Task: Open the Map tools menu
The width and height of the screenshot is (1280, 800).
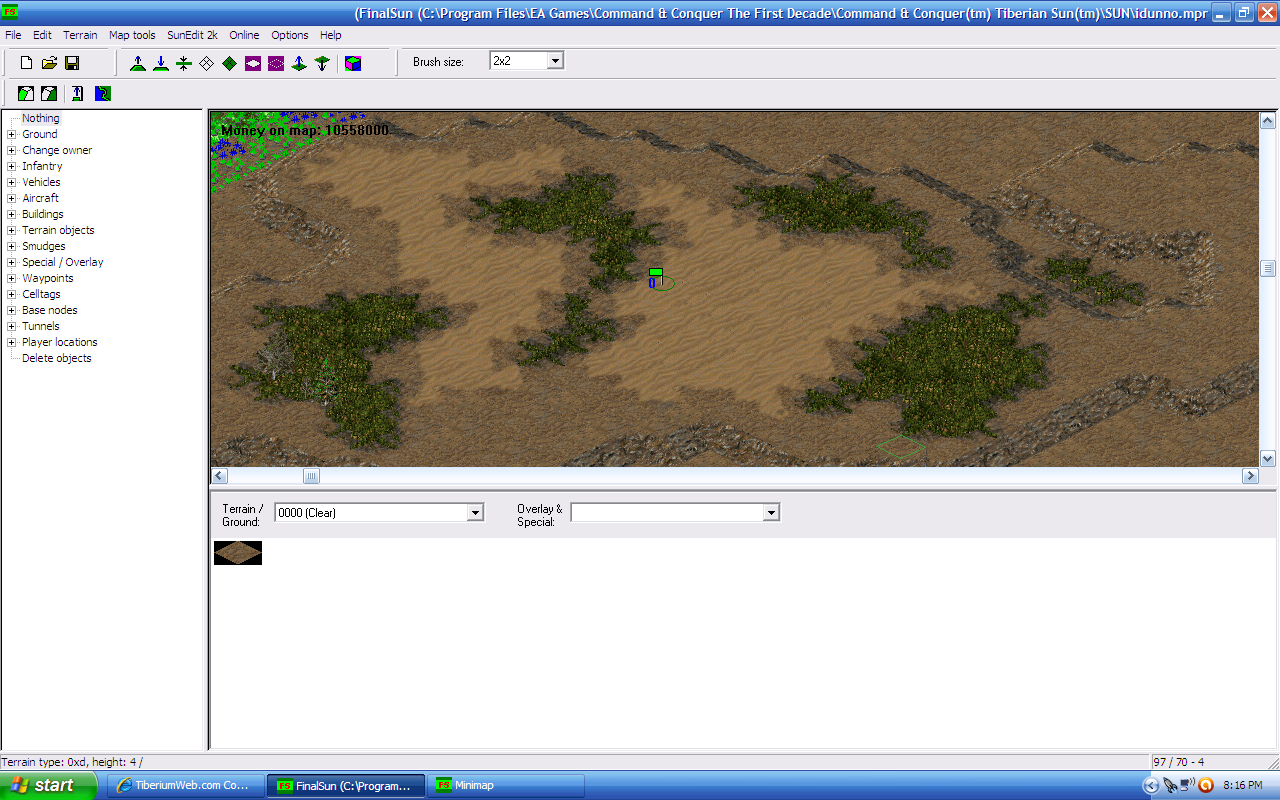Action: point(132,35)
